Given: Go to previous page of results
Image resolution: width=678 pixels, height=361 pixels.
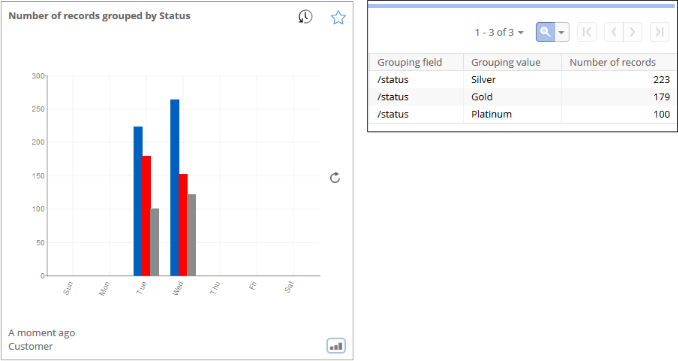Looking at the screenshot, I should click(x=614, y=32).
